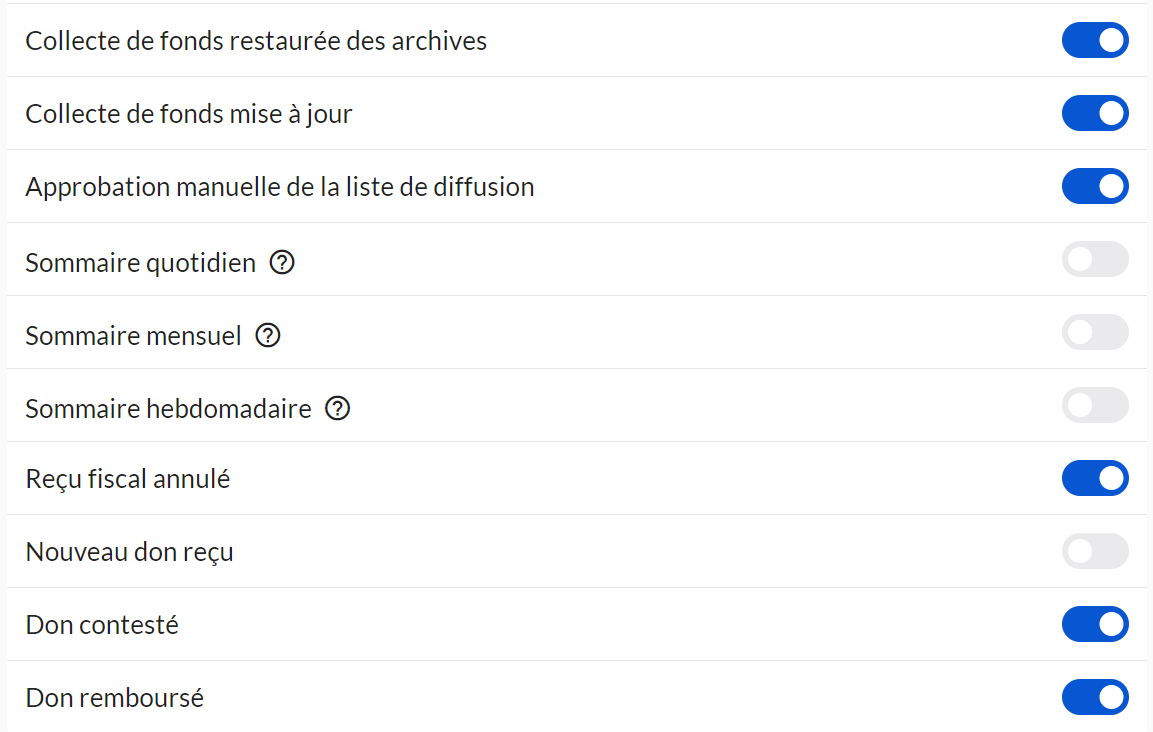Click the Sommaire quotidien label text

pos(140,263)
